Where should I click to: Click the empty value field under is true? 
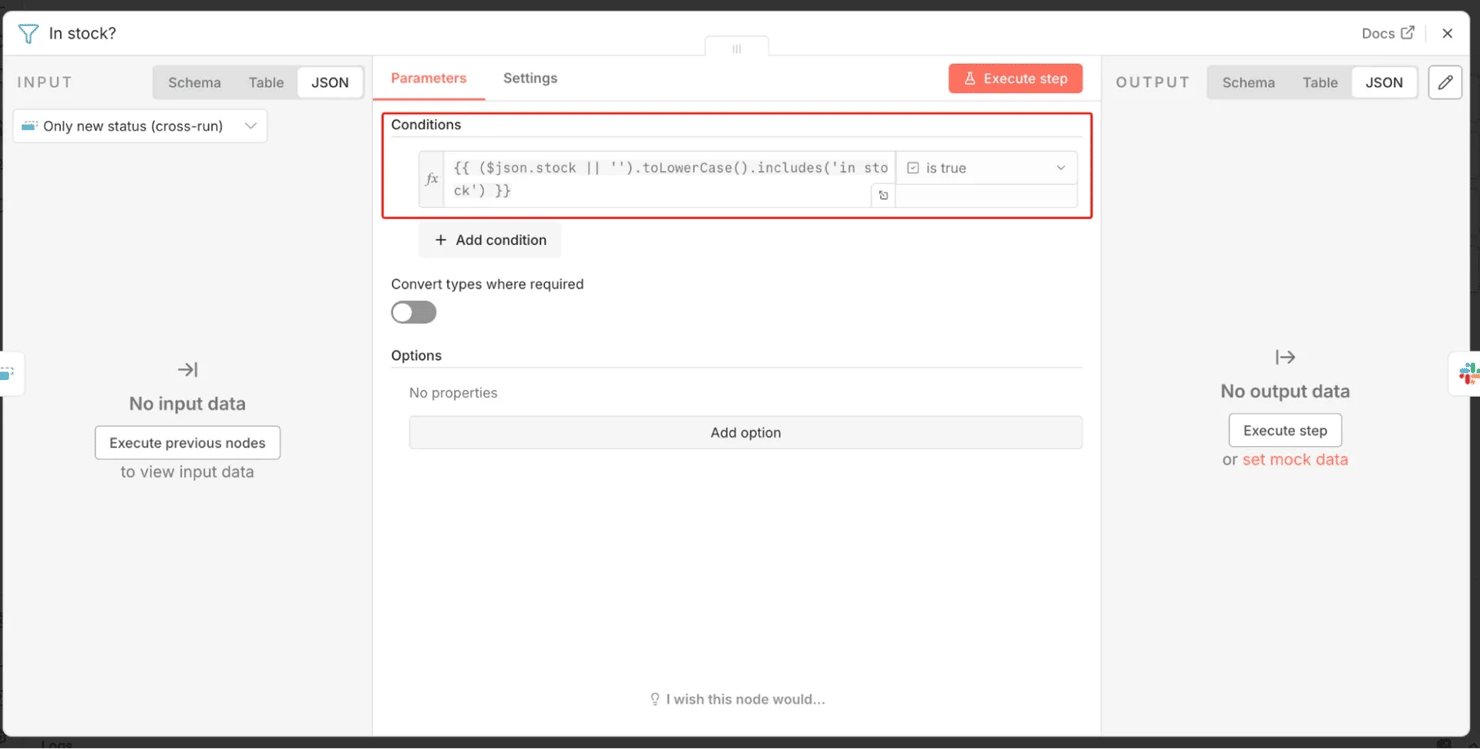986,196
